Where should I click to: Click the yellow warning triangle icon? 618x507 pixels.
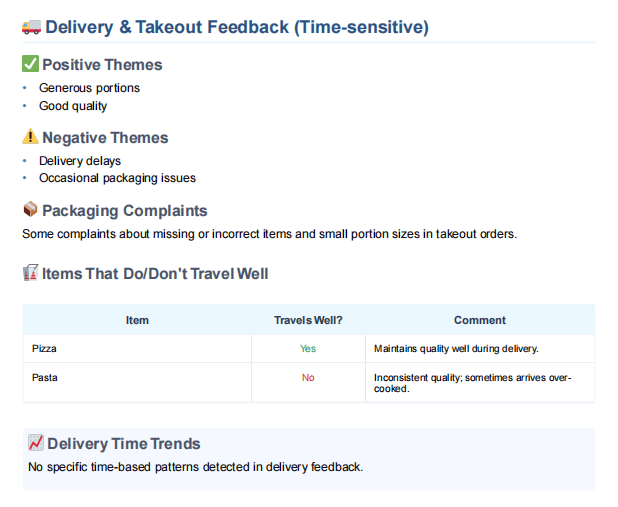(30, 136)
